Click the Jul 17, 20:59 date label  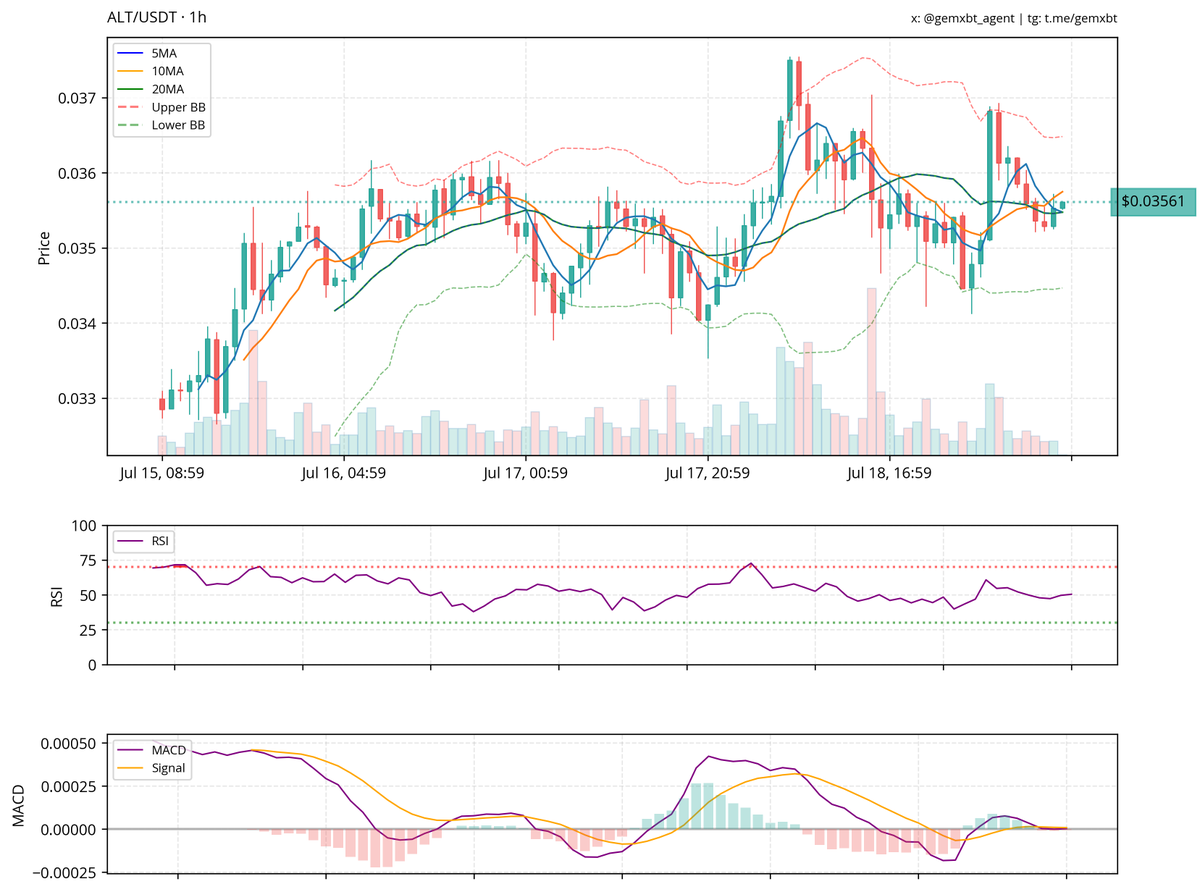(x=707, y=473)
